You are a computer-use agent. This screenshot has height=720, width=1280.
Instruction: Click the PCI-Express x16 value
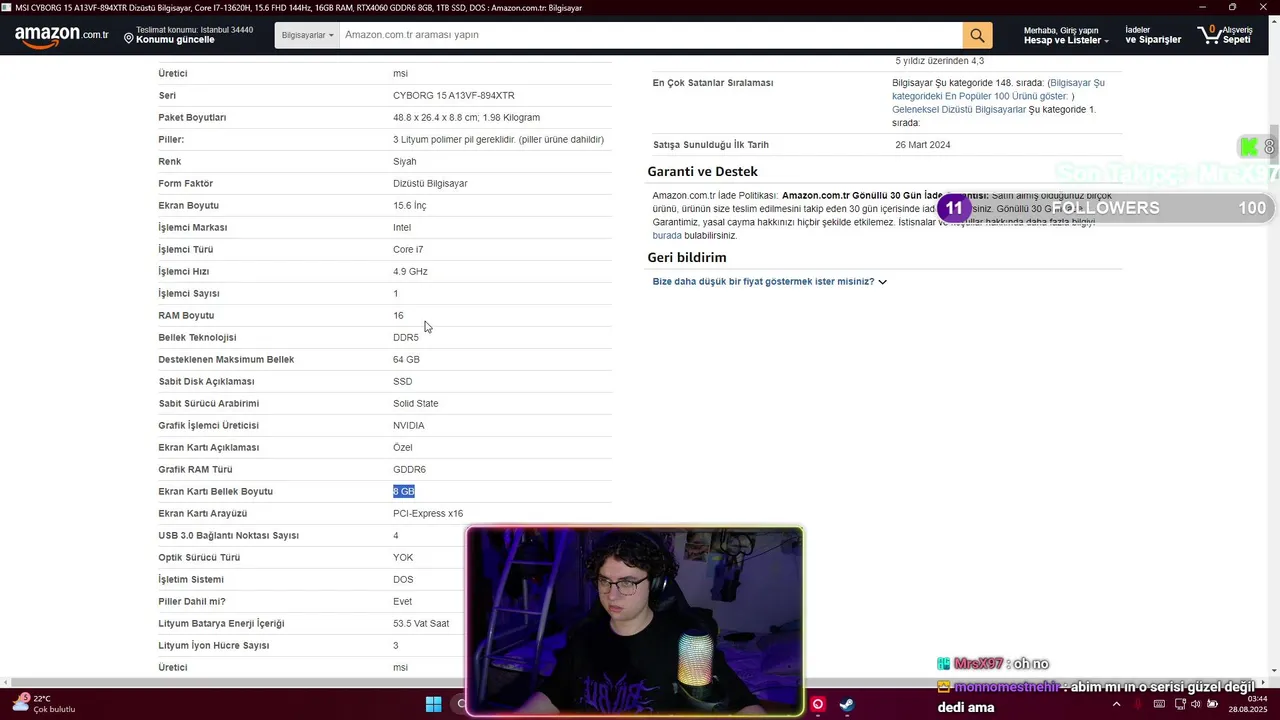[x=428, y=514]
